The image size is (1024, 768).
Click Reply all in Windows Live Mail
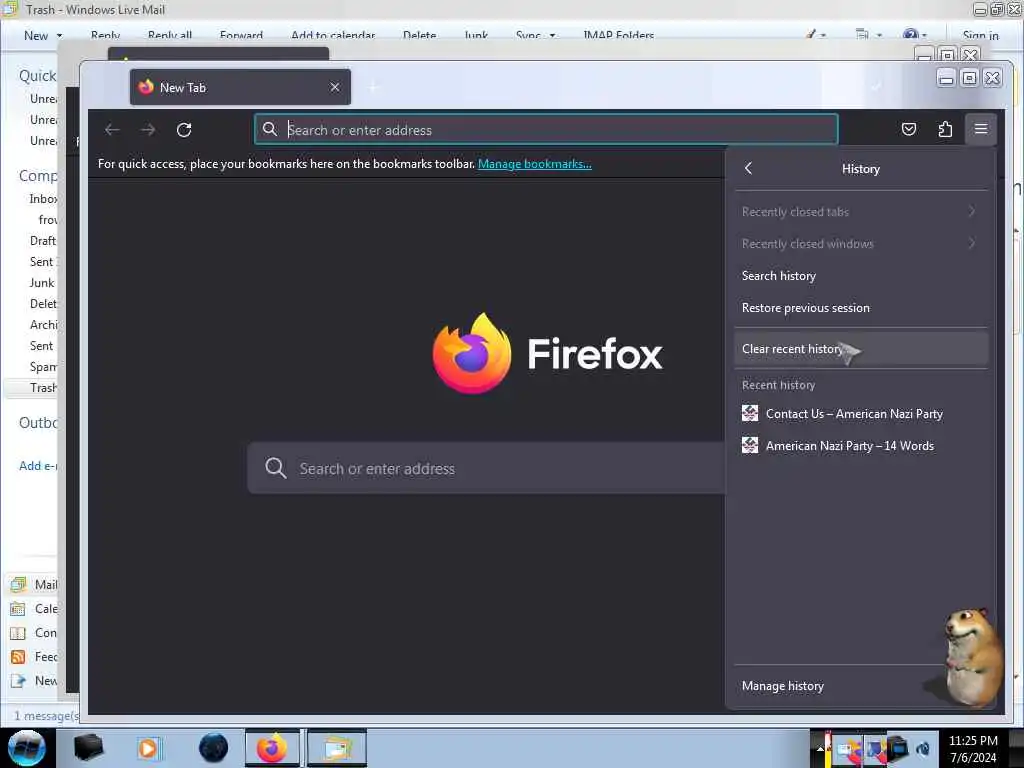tap(170, 35)
